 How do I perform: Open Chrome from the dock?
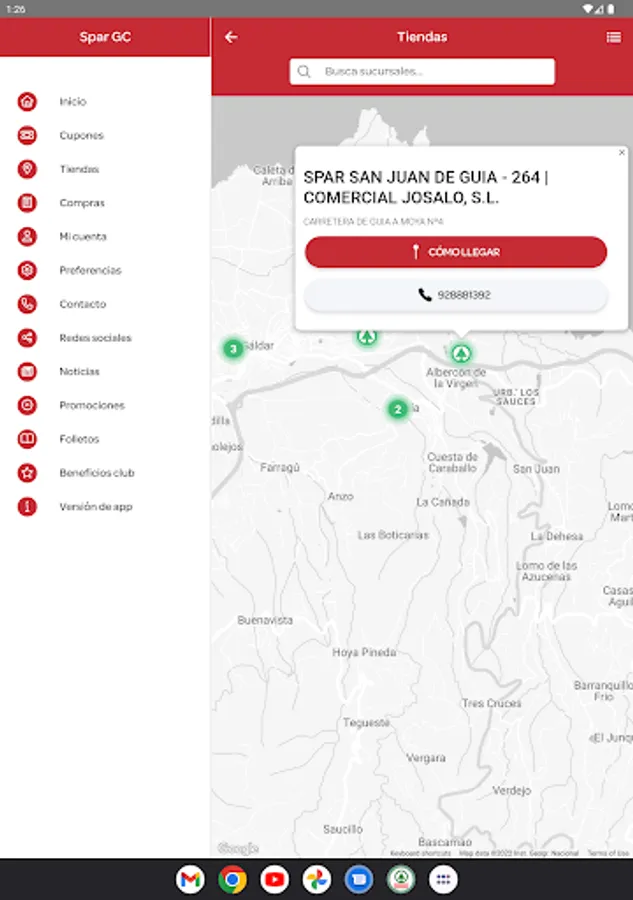coord(232,879)
